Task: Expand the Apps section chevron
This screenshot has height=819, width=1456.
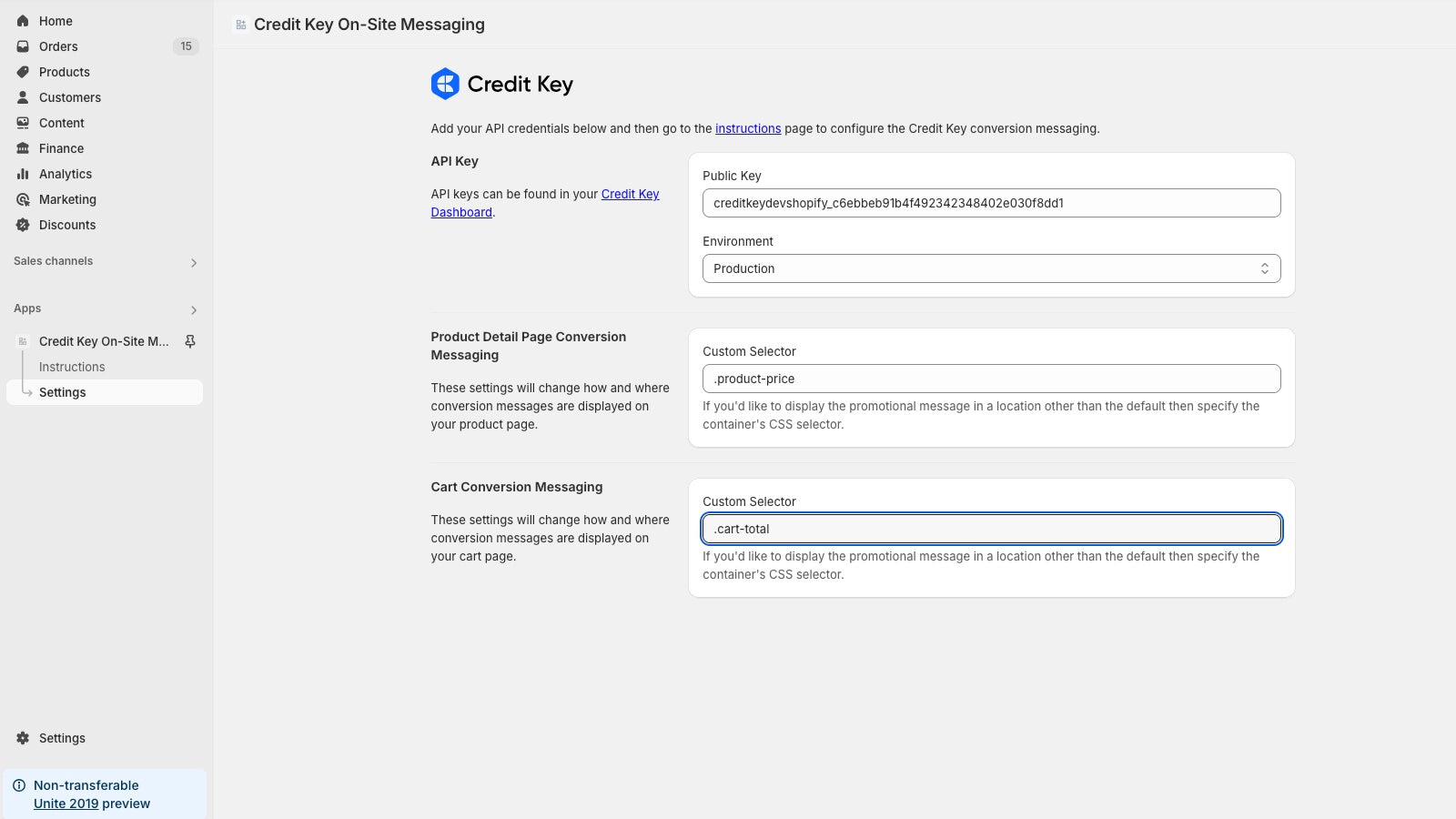Action: [193, 310]
